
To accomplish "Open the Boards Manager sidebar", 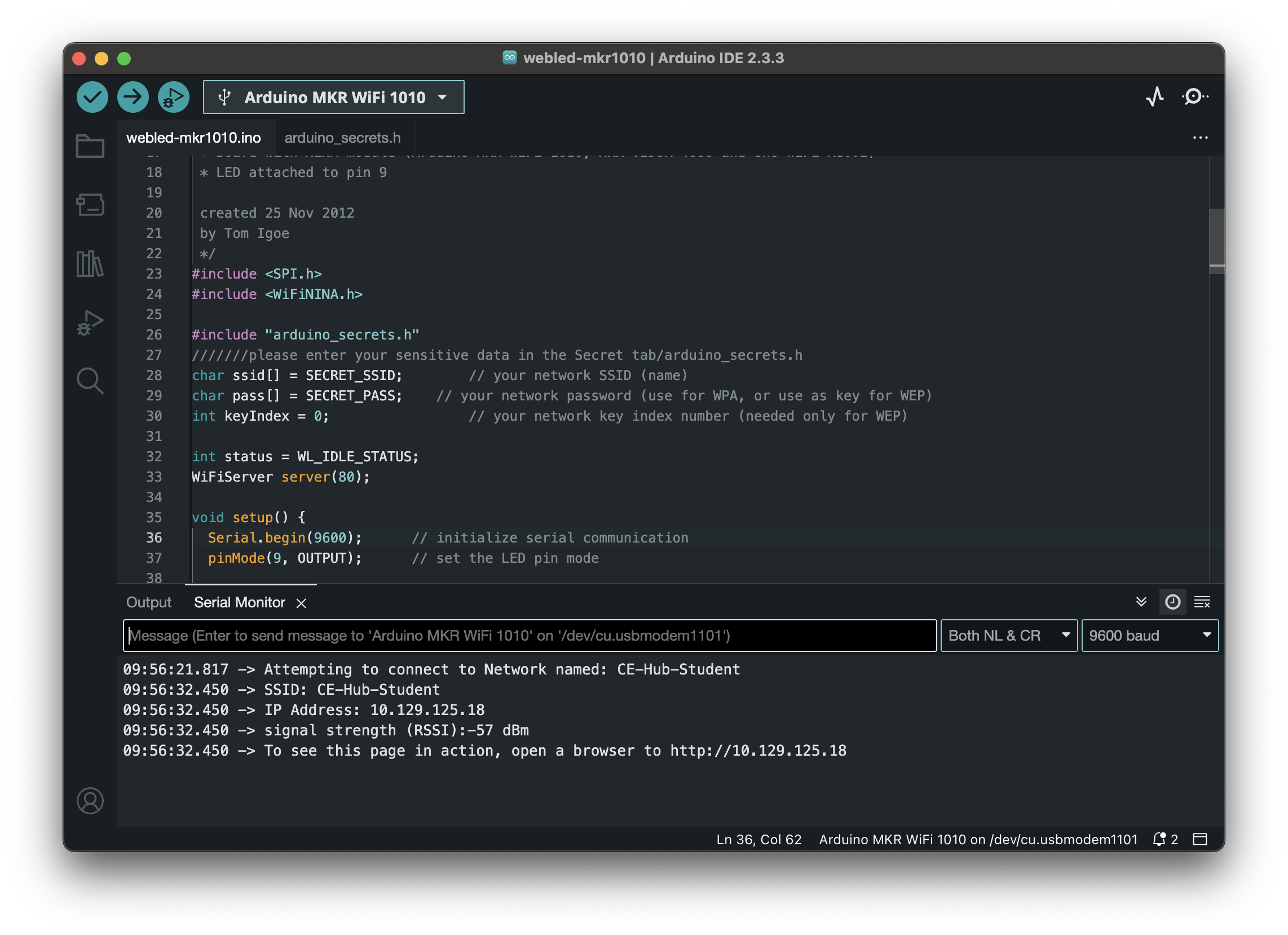I will click(90, 205).
